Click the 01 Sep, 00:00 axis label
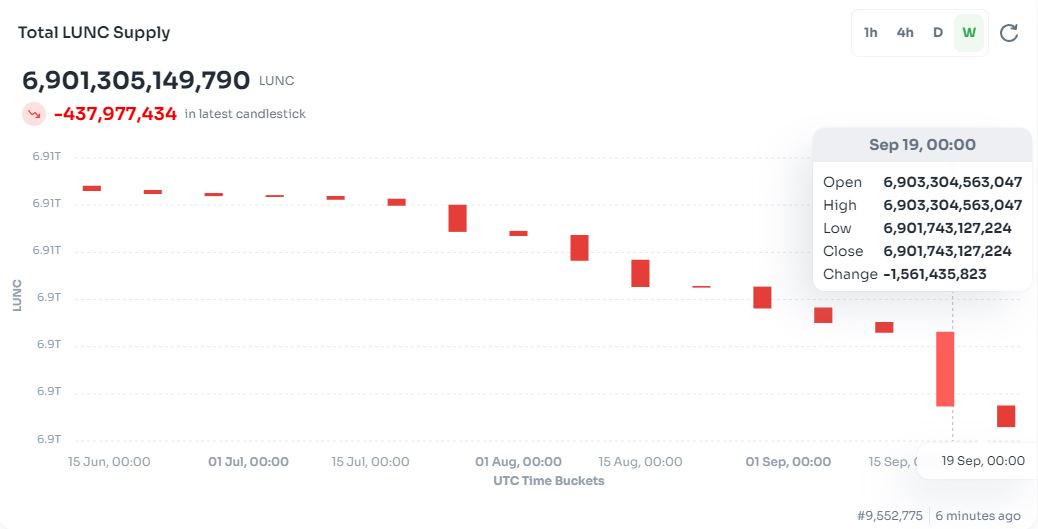The height and width of the screenshot is (529, 1038). pos(788,462)
